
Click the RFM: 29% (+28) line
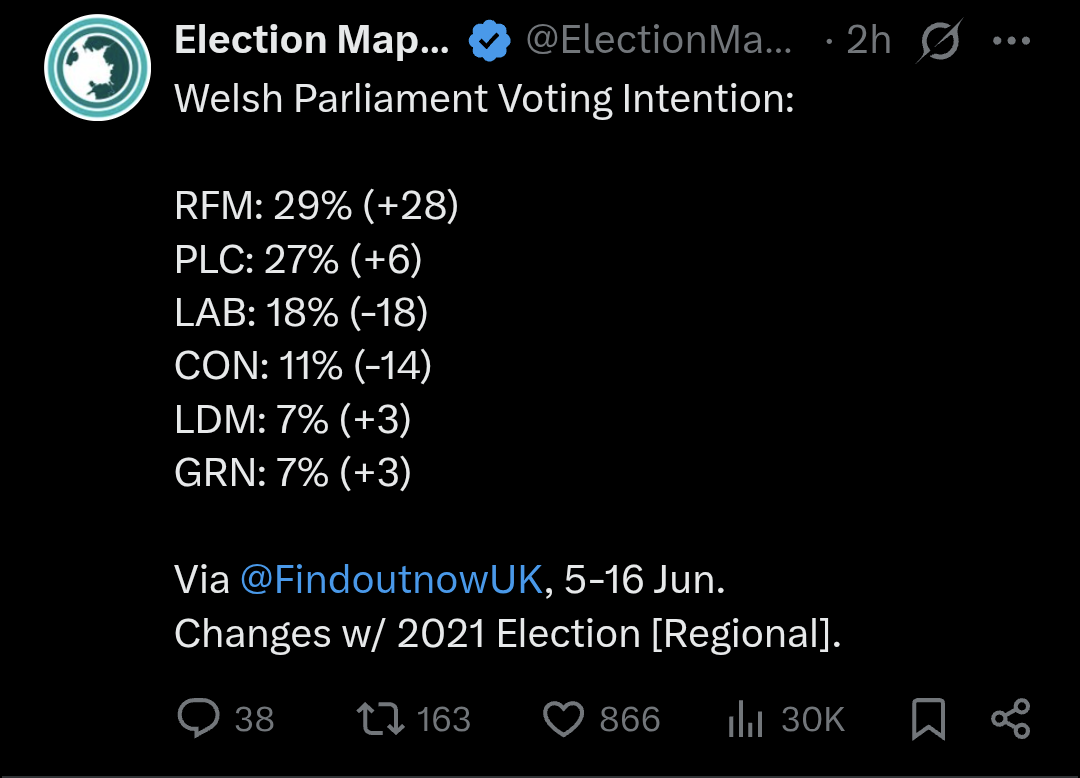click(x=316, y=205)
